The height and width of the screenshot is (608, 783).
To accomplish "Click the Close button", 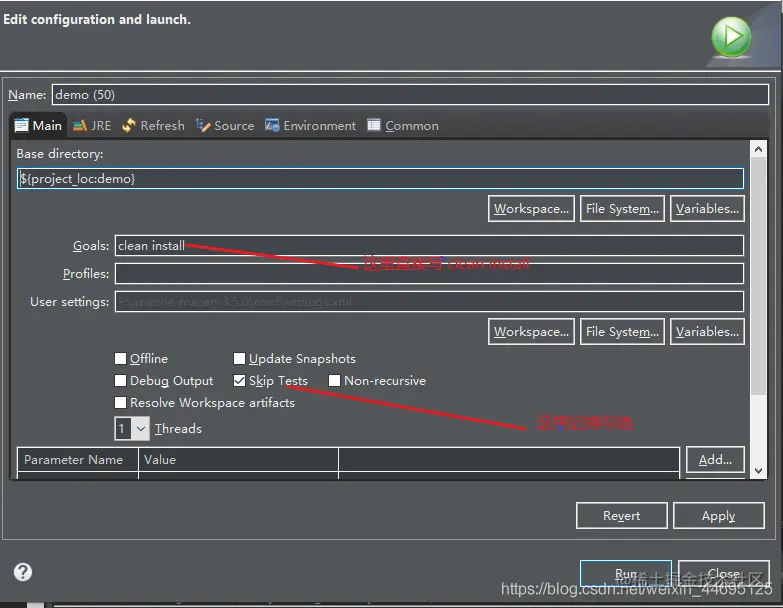I will click(x=724, y=573).
